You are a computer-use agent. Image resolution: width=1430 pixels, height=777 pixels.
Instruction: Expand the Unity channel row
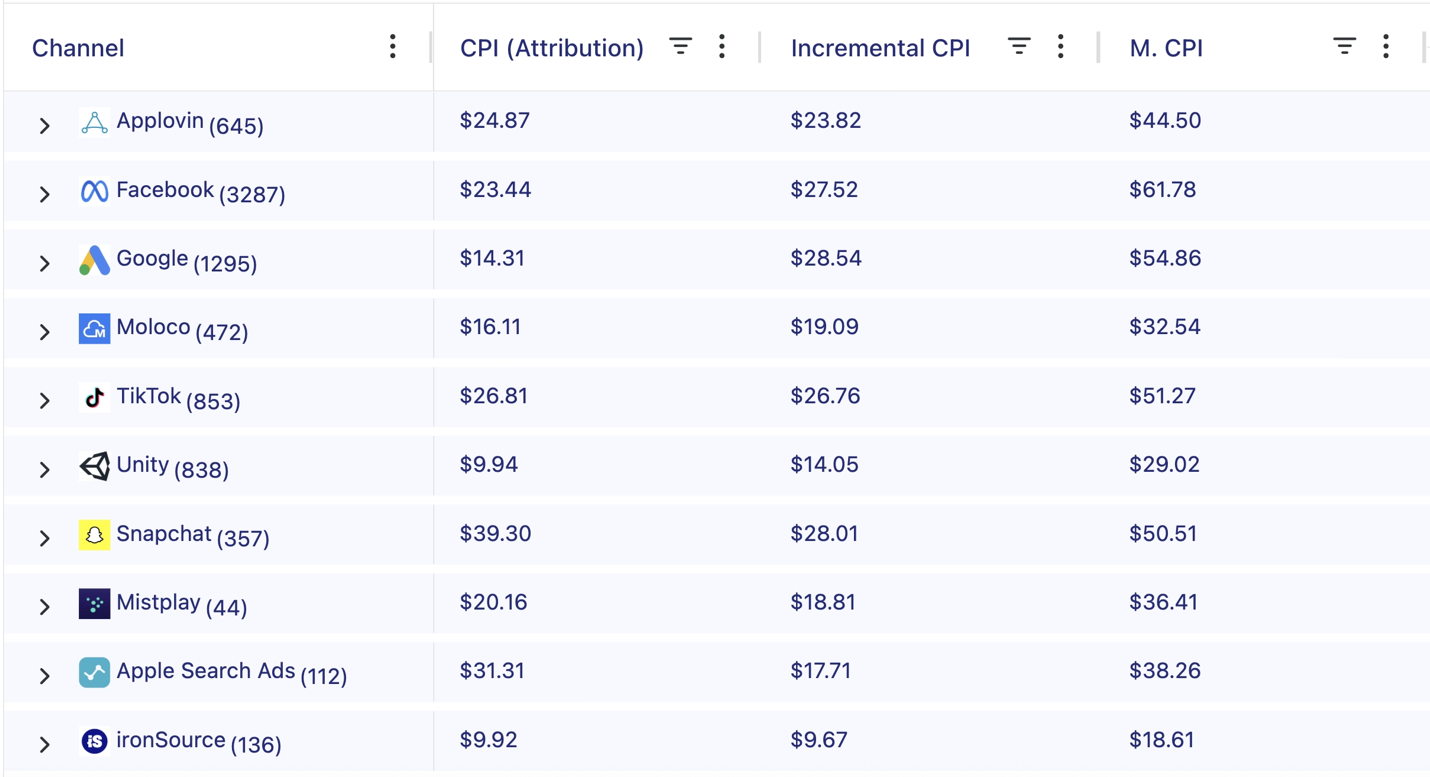[x=45, y=470]
